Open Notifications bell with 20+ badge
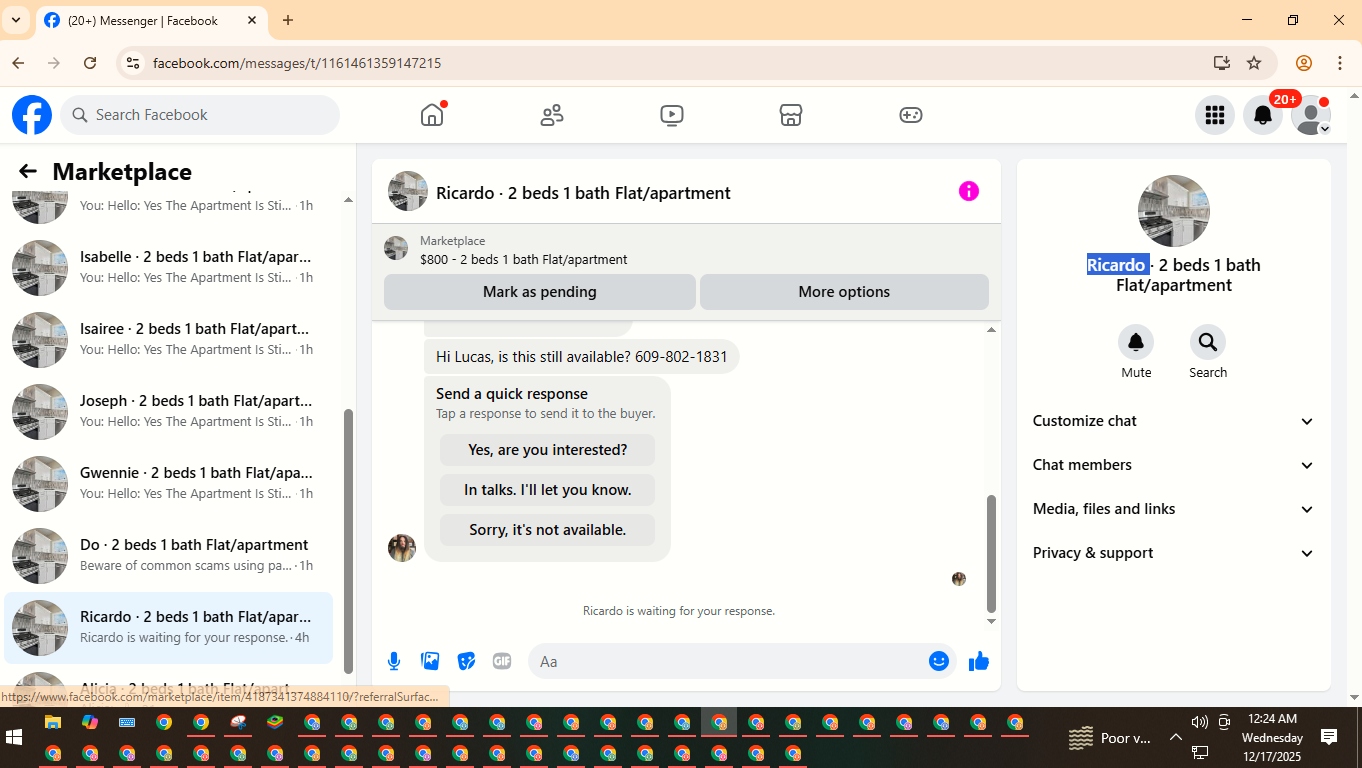Image resolution: width=1362 pixels, height=768 pixels. pyautogui.click(x=1263, y=115)
